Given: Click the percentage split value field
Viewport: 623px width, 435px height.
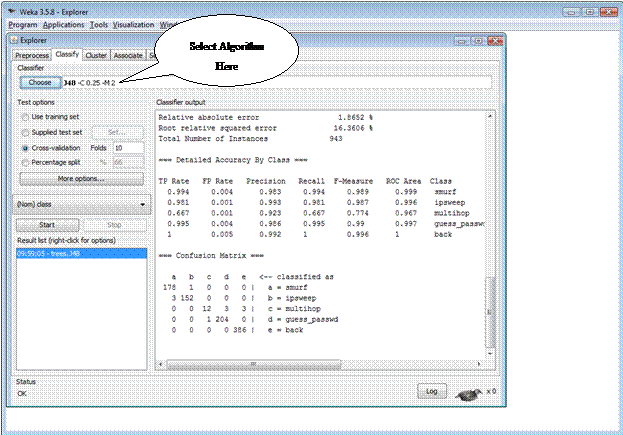Looking at the screenshot, I should (128, 162).
